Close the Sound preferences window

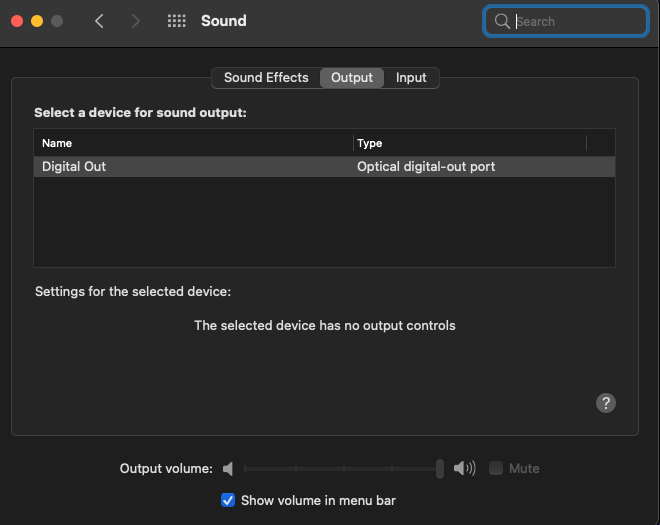(x=17, y=21)
